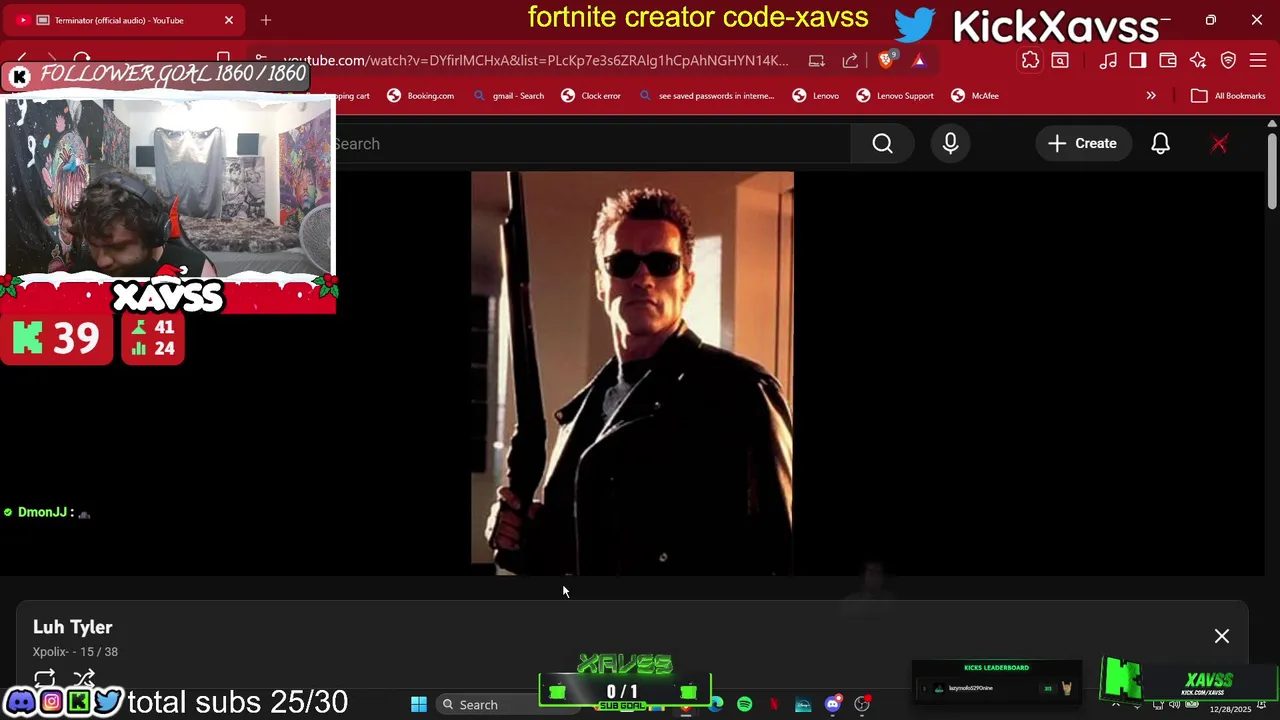Open Brave Shields lion icon
The width and height of the screenshot is (1280, 720).
[x=885, y=61]
